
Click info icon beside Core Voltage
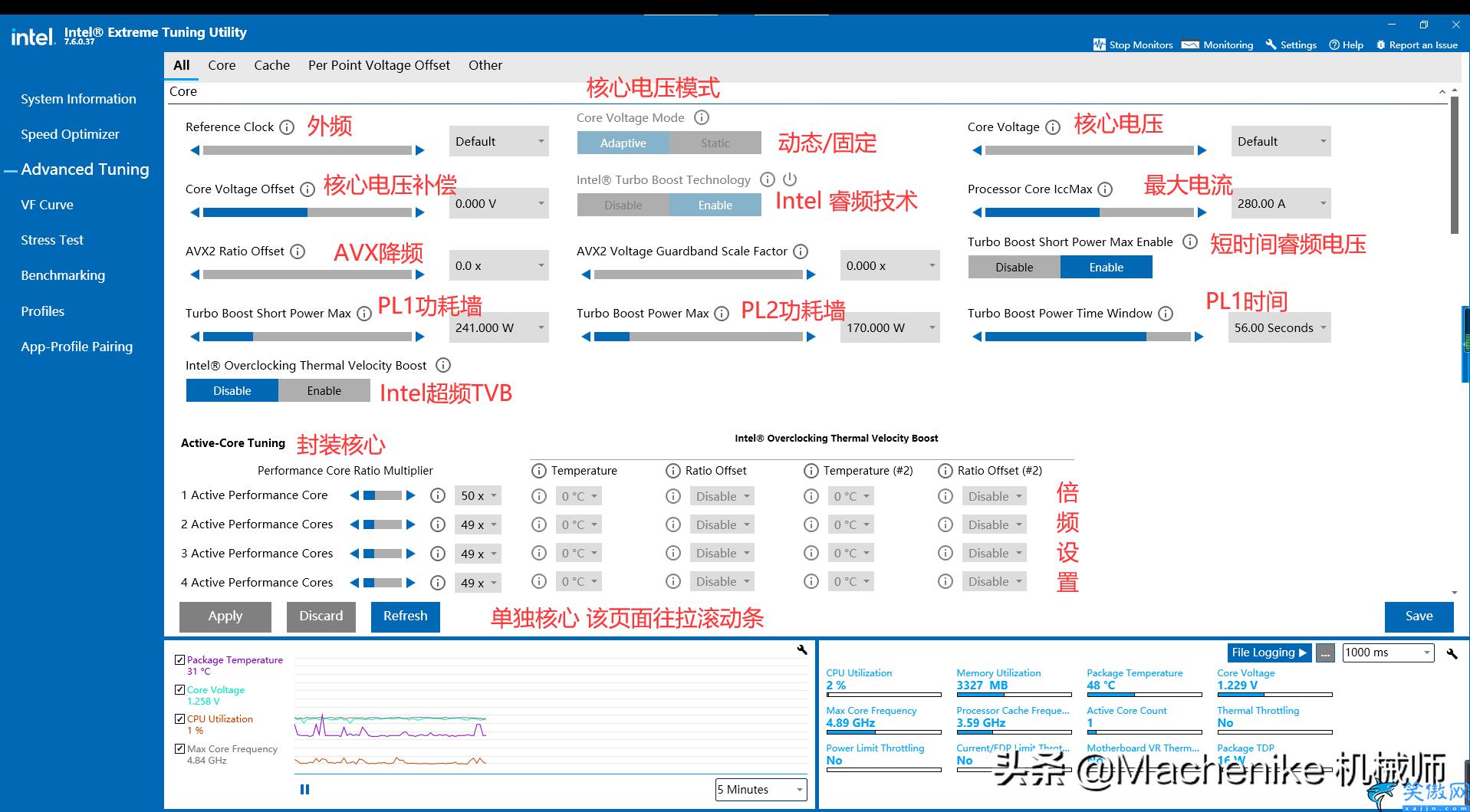pyautogui.click(x=1053, y=127)
